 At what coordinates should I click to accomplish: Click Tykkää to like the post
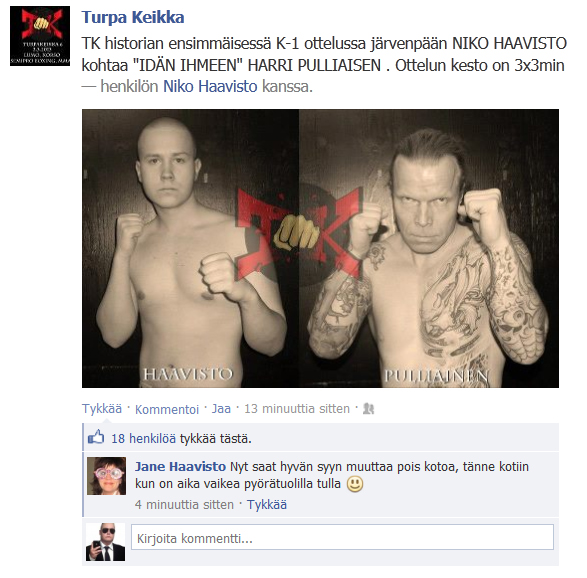click(x=102, y=408)
